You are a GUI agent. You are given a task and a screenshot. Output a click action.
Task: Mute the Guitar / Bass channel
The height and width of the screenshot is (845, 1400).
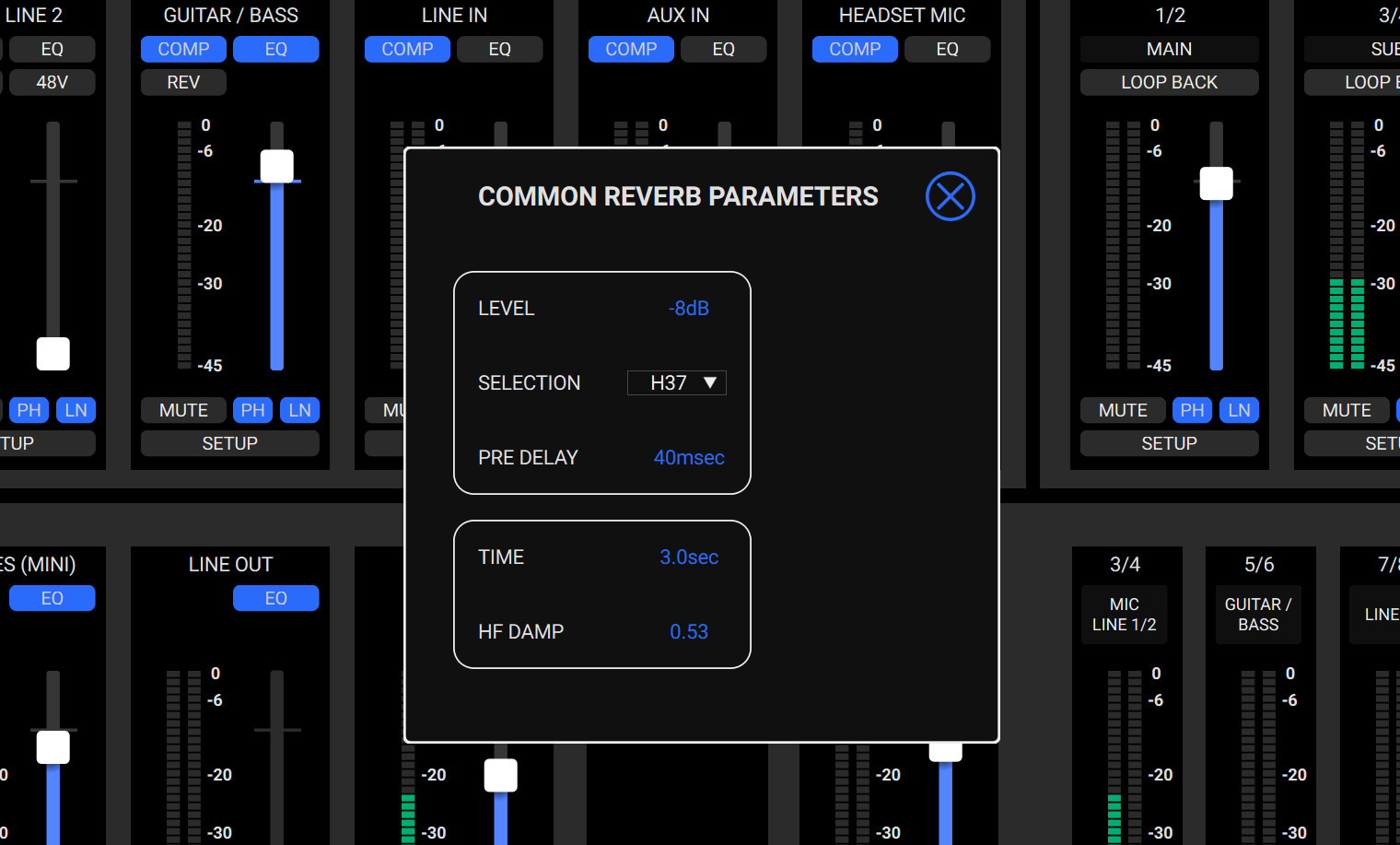[183, 411]
